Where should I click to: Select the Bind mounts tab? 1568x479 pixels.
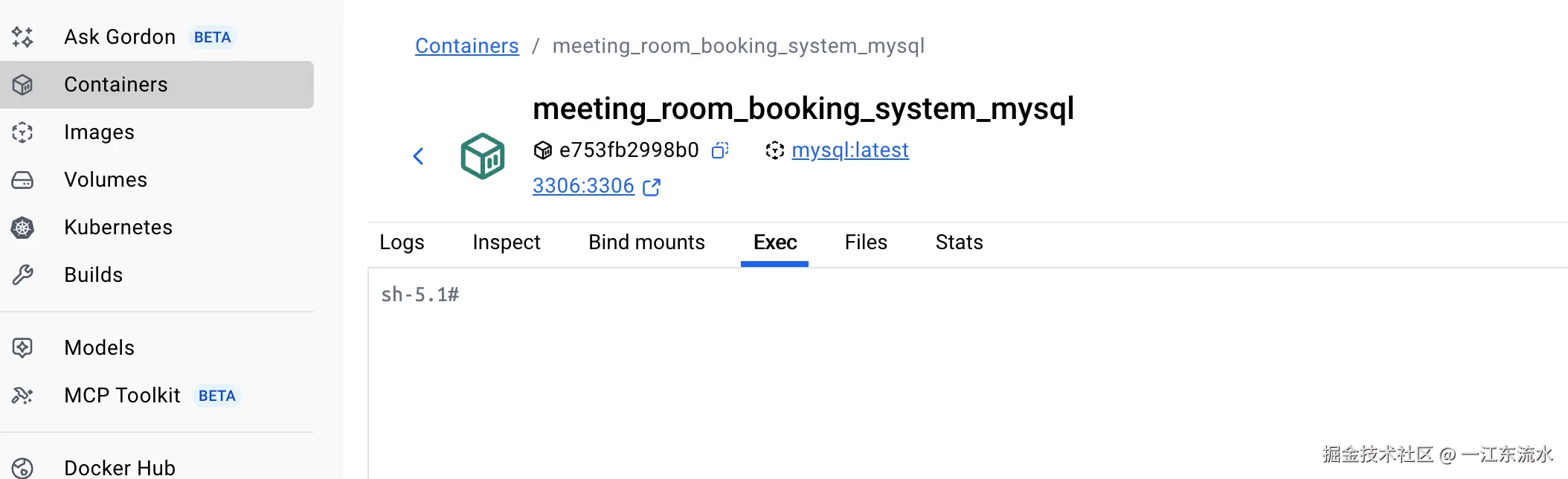(646, 242)
